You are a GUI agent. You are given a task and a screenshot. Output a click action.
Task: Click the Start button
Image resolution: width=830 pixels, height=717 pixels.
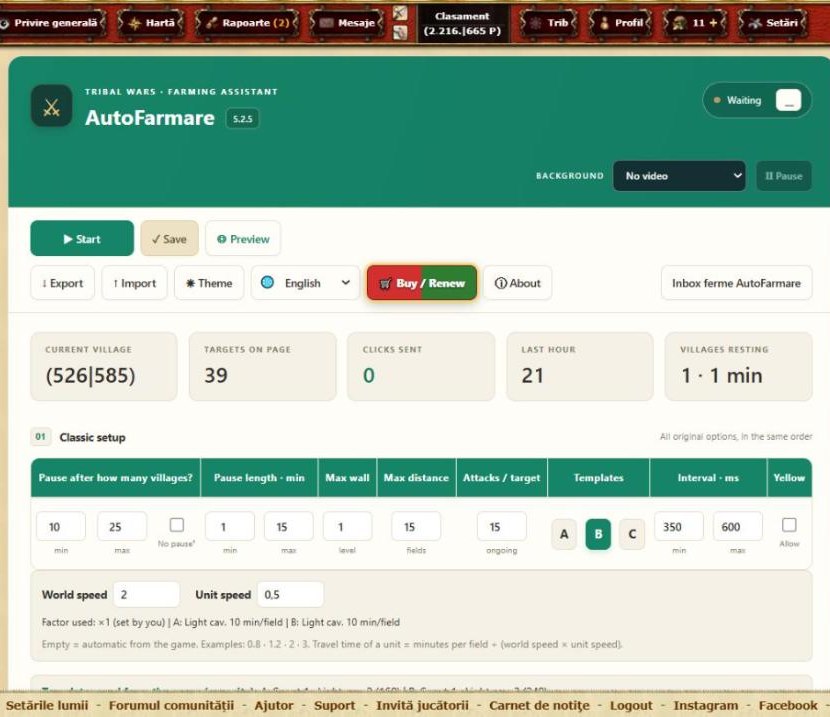point(82,239)
